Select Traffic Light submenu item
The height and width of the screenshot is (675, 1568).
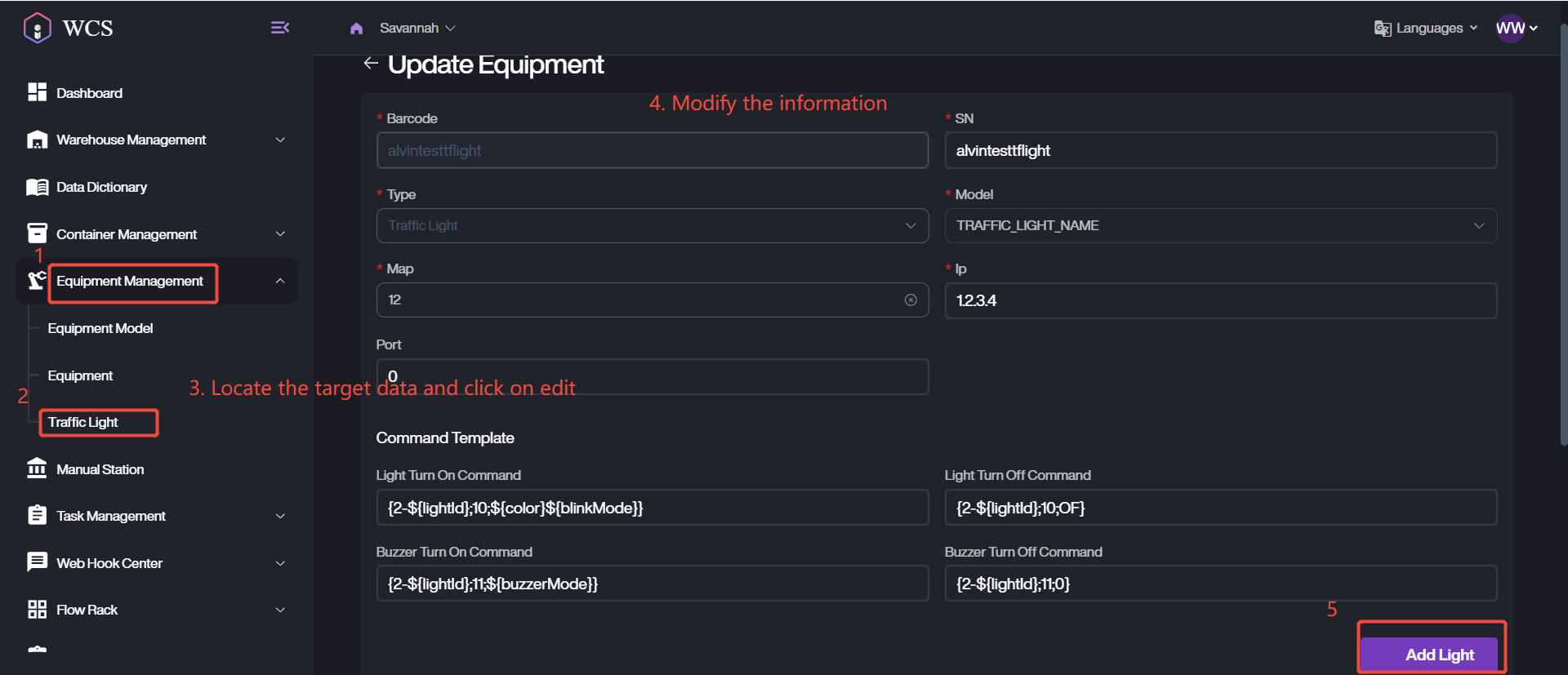coord(83,422)
